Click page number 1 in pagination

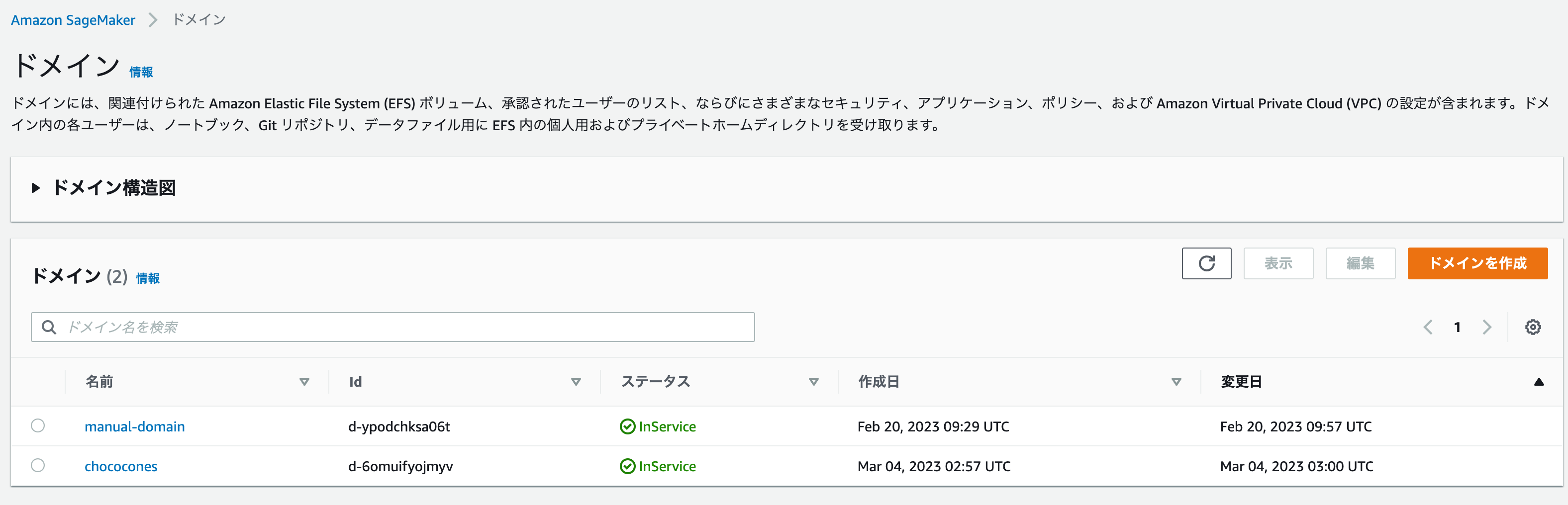click(x=1457, y=327)
